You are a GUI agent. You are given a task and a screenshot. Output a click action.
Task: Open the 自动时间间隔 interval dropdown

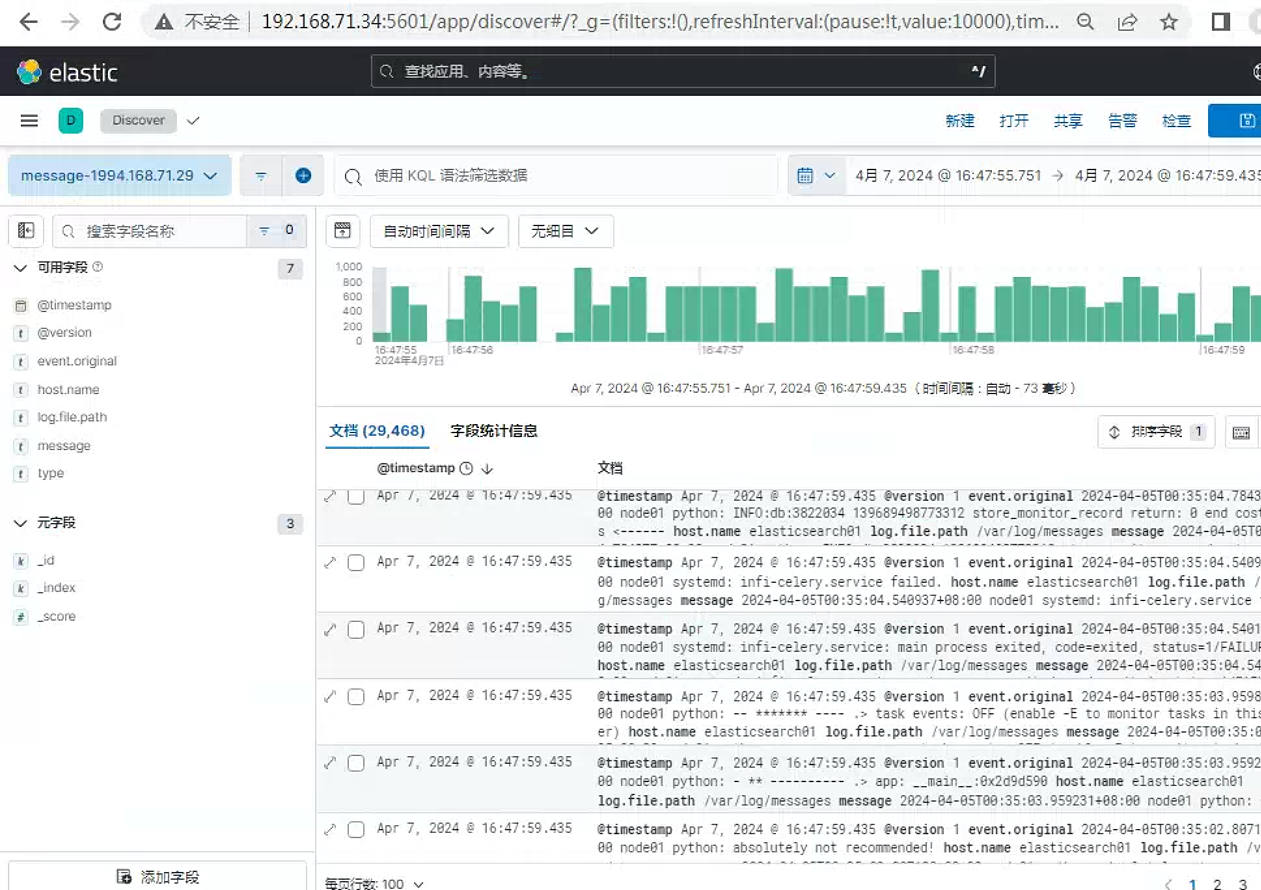click(x=439, y=231)
